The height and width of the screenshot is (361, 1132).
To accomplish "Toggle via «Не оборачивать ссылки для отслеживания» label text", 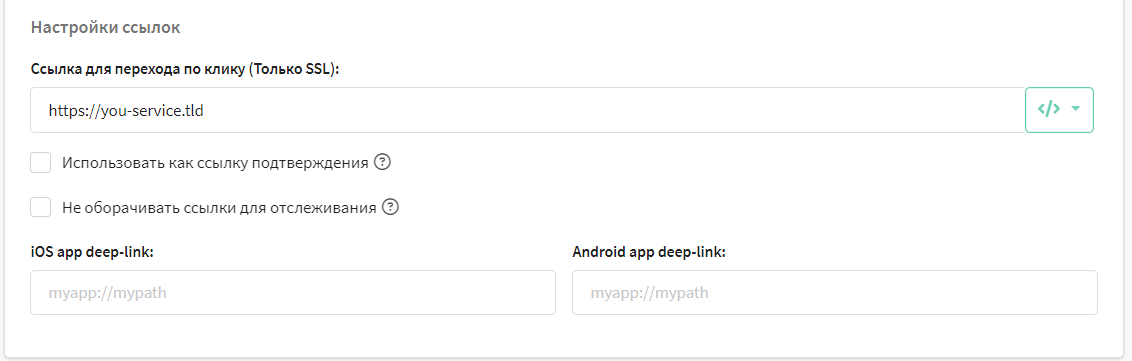I will coord(219,207).
